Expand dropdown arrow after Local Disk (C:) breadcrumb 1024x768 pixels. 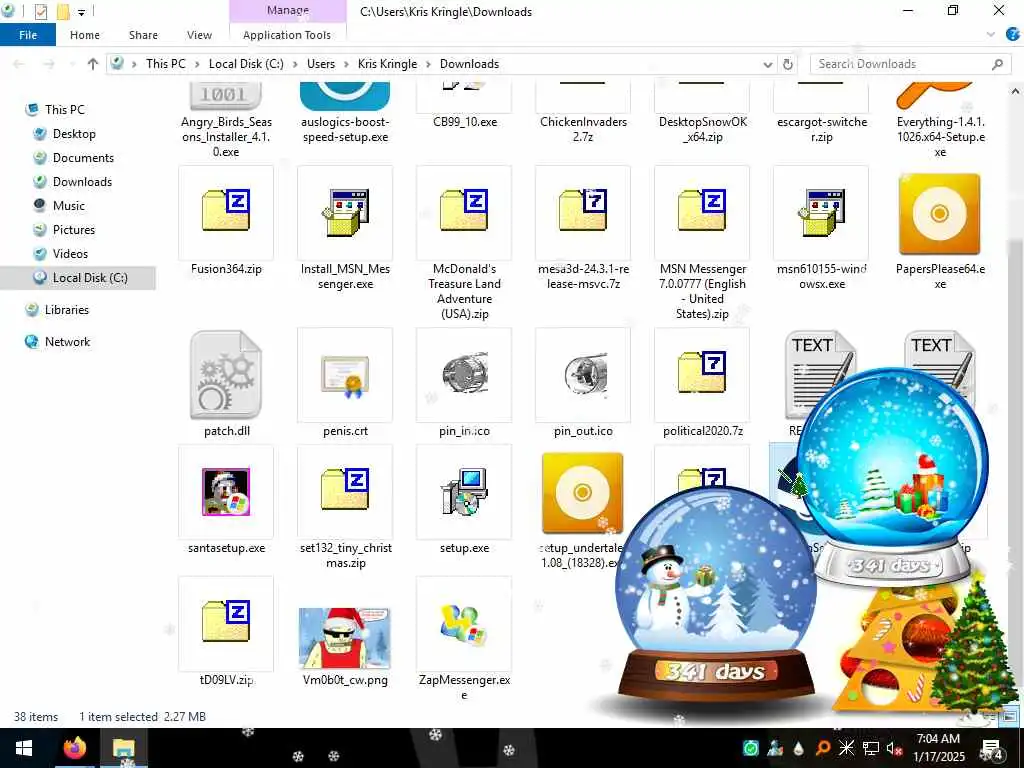[295, 64]
